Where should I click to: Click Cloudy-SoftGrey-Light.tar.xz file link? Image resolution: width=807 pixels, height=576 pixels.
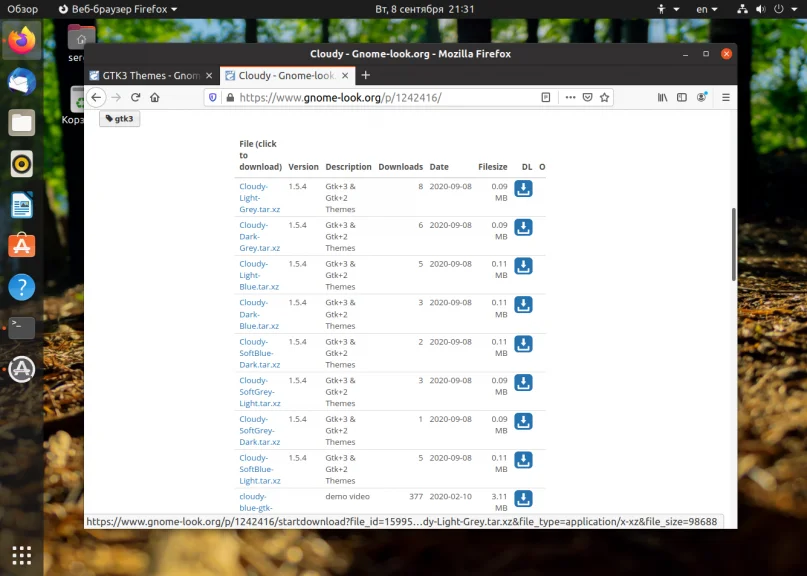[x=259, y=392]
